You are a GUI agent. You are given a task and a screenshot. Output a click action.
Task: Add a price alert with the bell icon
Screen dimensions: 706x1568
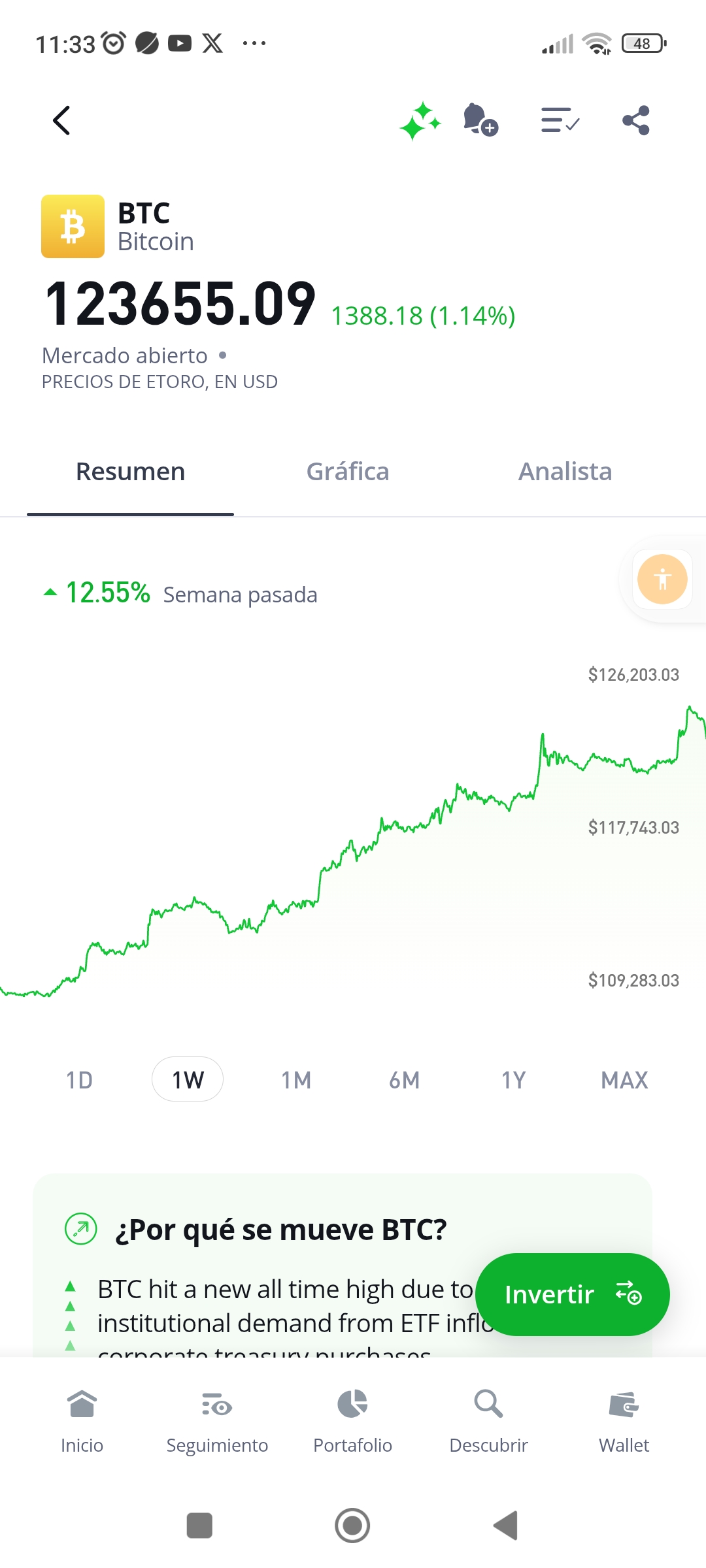coord(480,120)
